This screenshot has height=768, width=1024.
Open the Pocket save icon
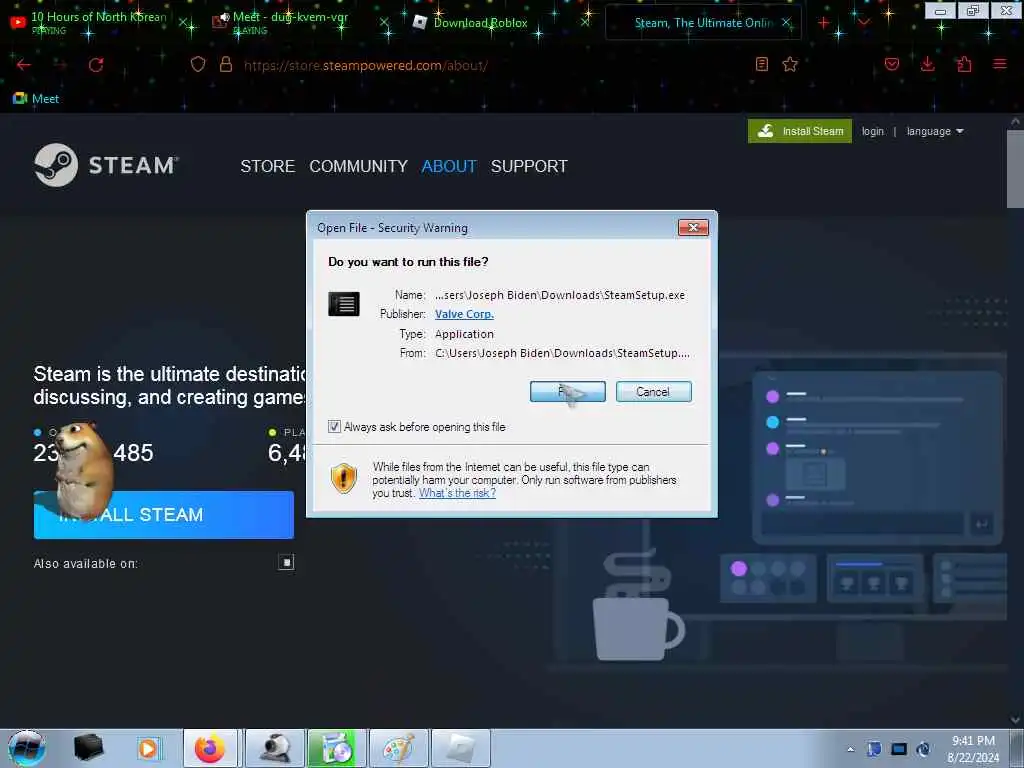coord(892,64)
